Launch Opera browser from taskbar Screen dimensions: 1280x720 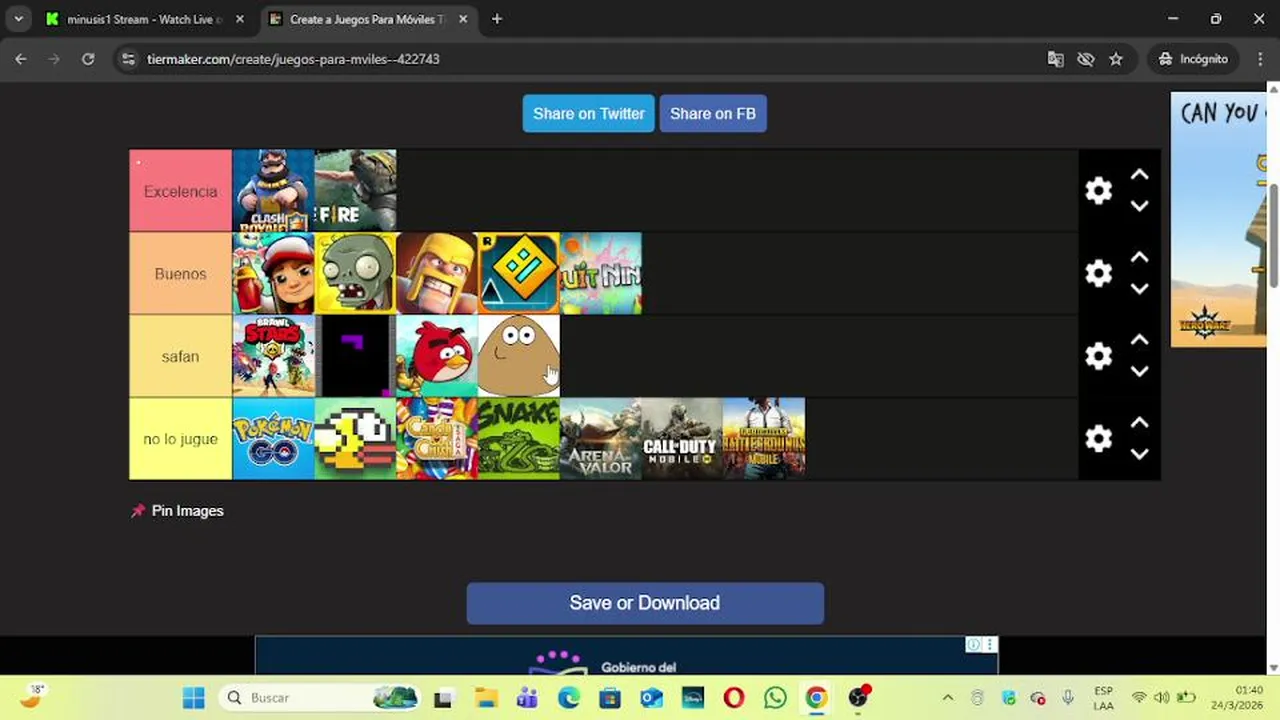tap(734, 698)
